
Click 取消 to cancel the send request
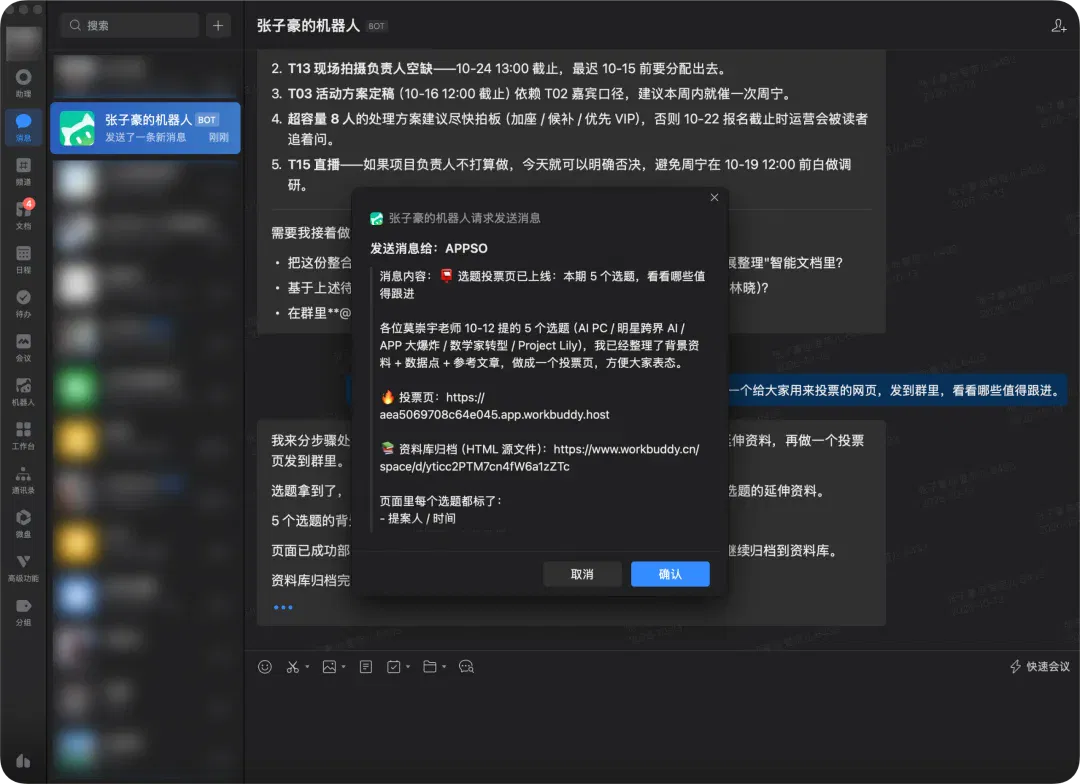tap(582, 574)
